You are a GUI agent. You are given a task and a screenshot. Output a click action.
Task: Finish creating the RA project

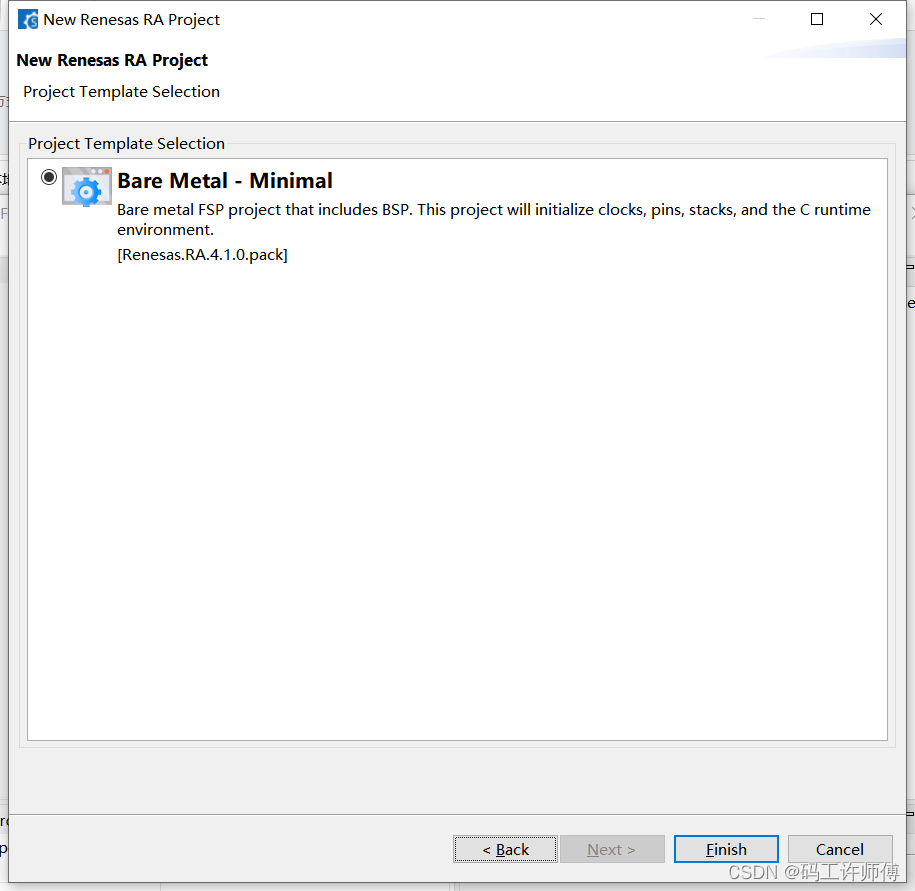click(x=726, y=849)
